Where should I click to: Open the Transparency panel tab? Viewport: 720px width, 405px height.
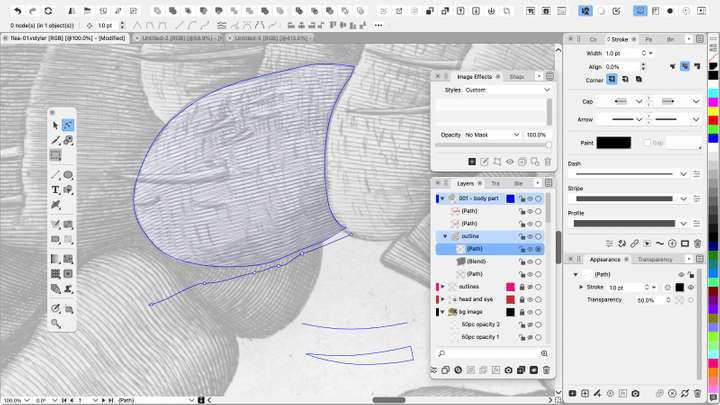pos(655,260)
